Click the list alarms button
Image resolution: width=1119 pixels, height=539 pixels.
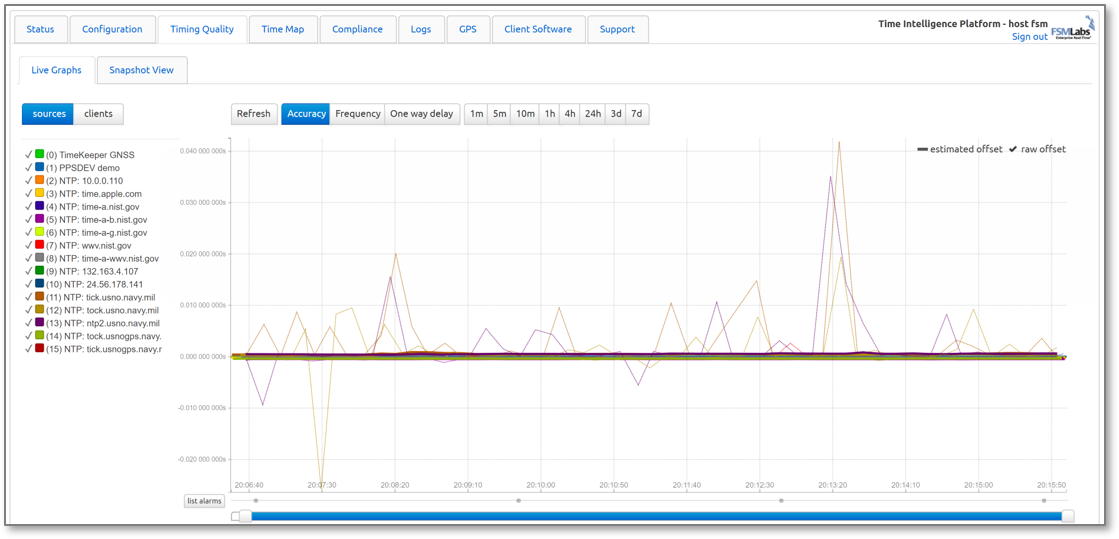[204, 501]
